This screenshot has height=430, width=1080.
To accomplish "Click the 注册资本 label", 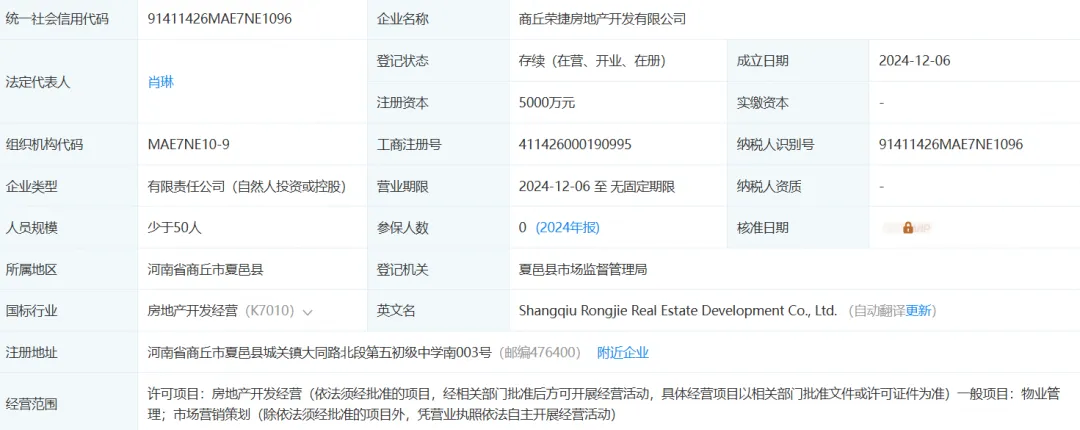I will [402, 103].
